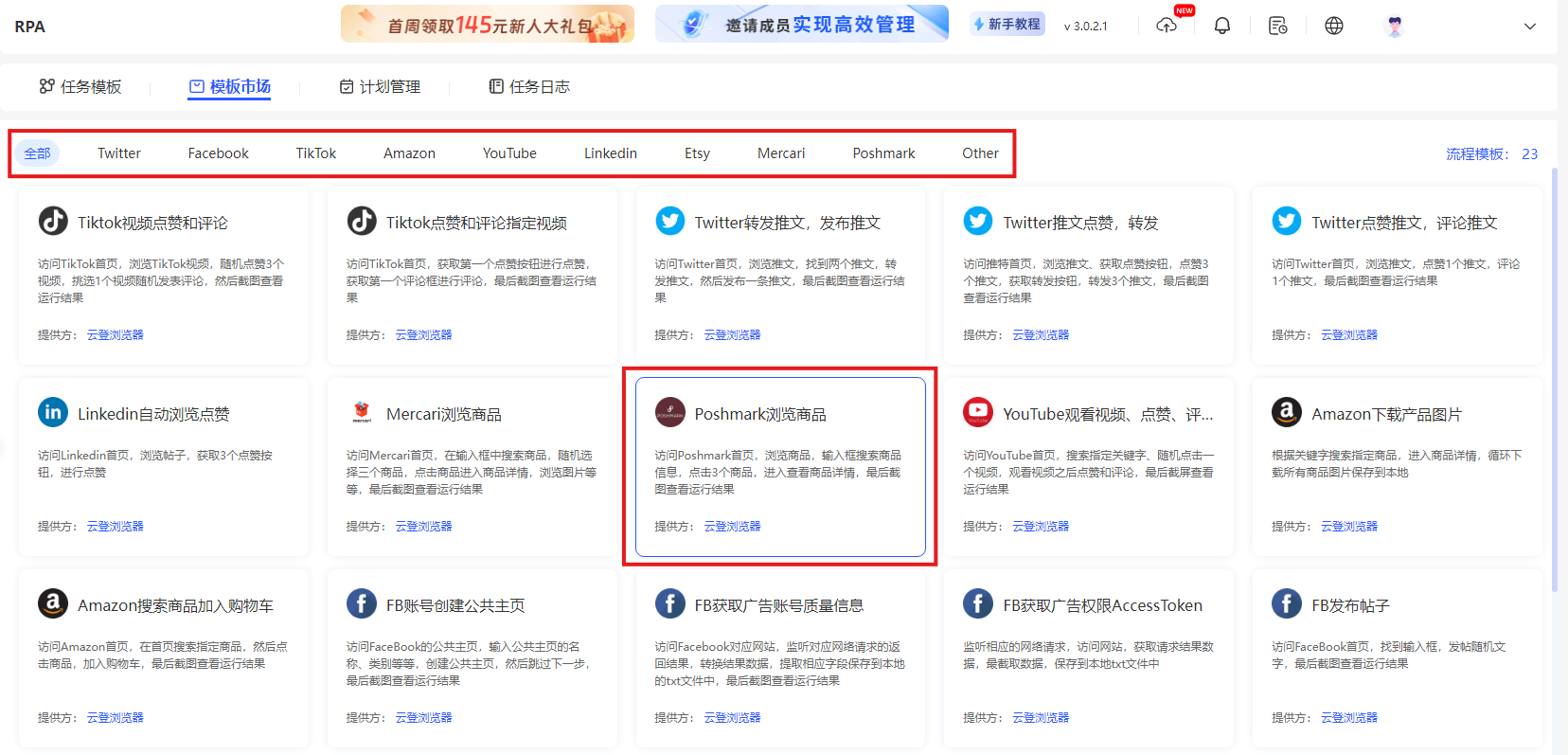Image resolution: width=1568 pixels, height=755 pixels.
Task: Click TikTok icon on Tiktok视频点赞和评论 card
Action: tap(53, 221)
